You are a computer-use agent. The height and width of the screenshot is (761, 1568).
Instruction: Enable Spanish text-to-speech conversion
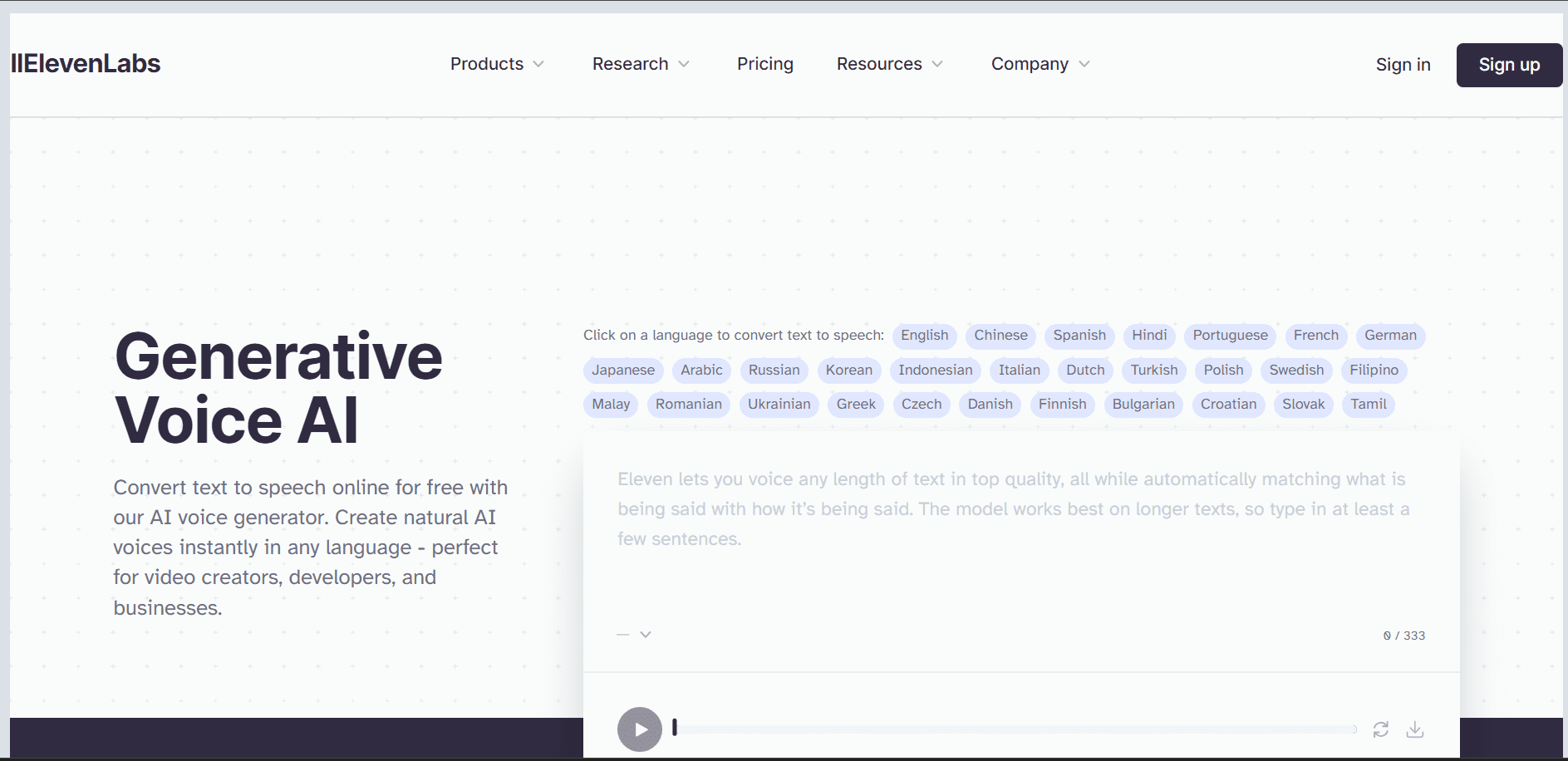coord(1079,336)
